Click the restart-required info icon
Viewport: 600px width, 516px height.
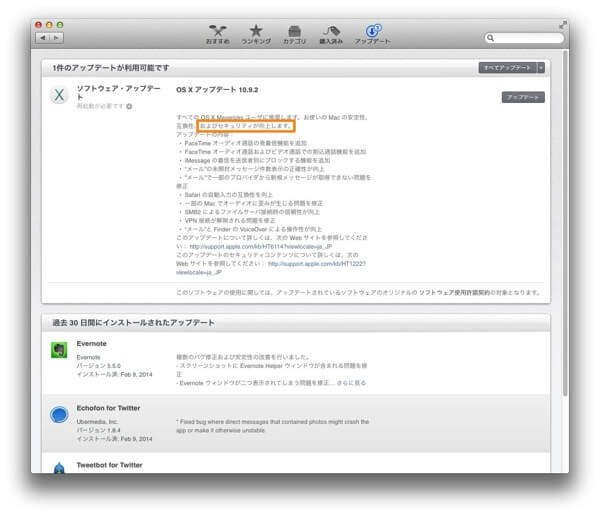129,106
